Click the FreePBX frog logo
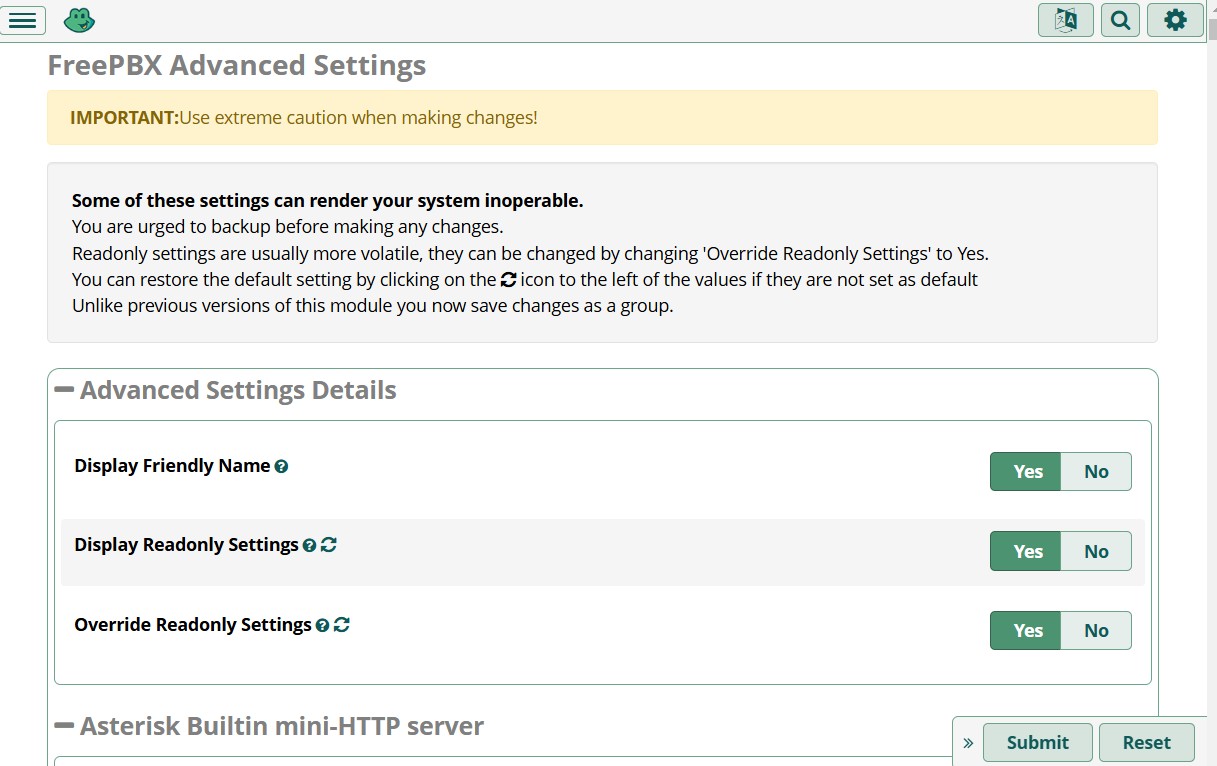The width and height of the screenshot is (1217, 766). (79, 20)
